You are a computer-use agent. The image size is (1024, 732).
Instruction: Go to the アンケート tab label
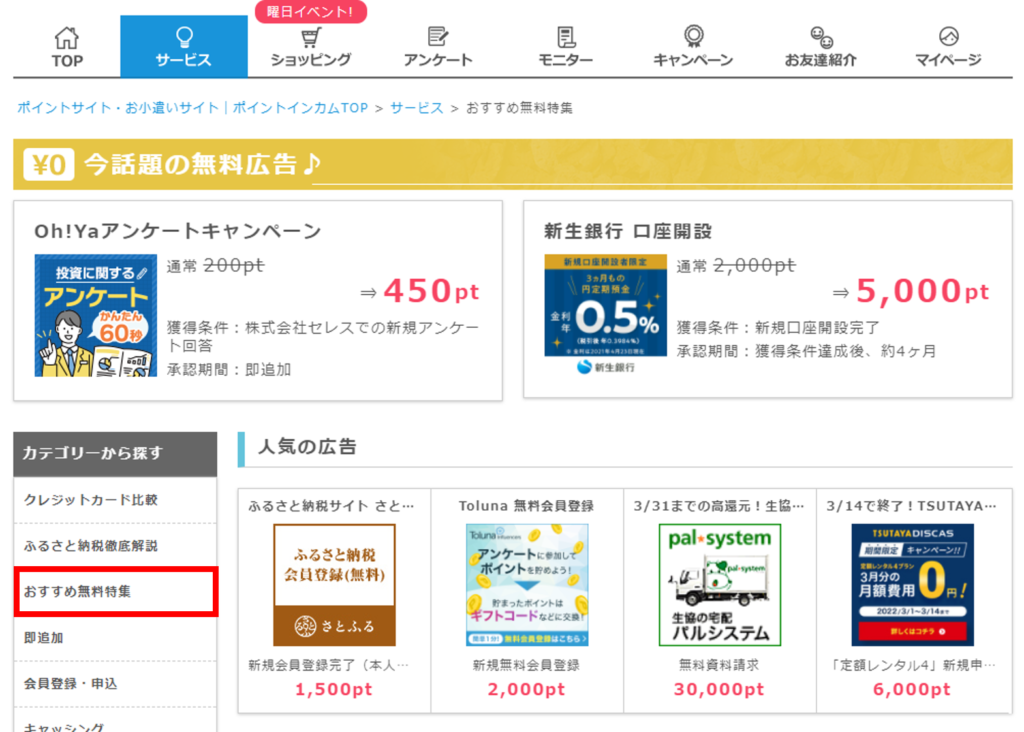tap(438, 60)
